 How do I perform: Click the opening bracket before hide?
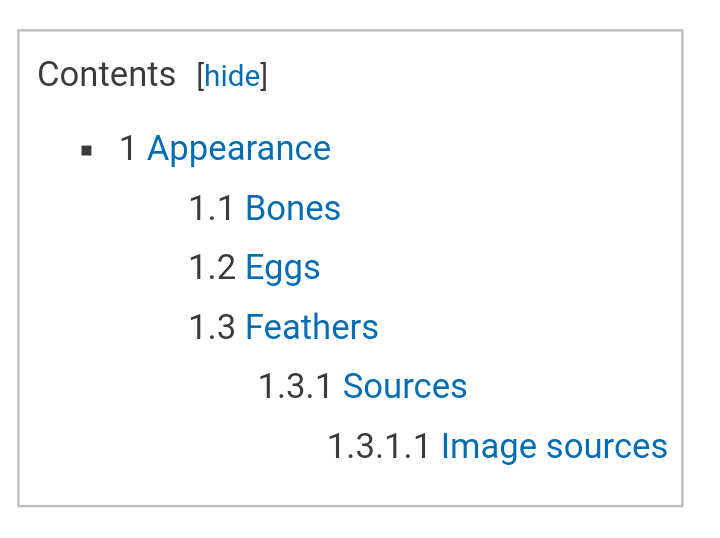click(201, 76)
